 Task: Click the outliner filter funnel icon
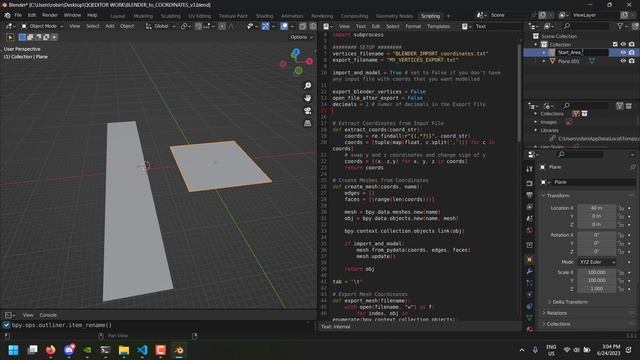(x=620, y=26)
